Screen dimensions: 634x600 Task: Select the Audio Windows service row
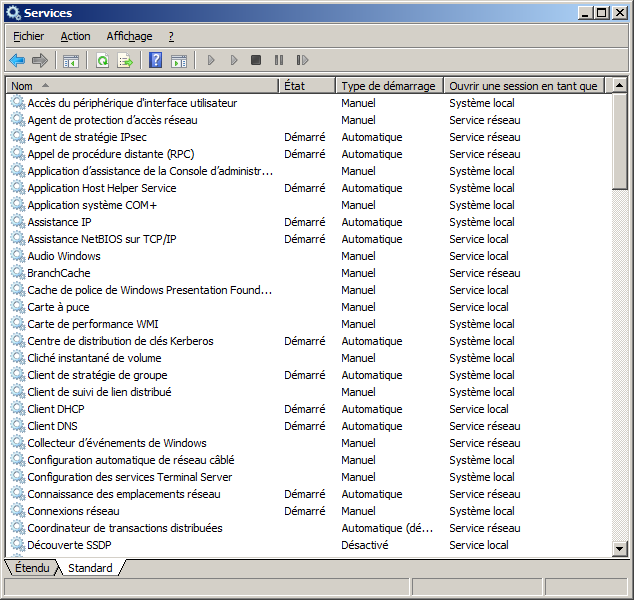(63, 256)
